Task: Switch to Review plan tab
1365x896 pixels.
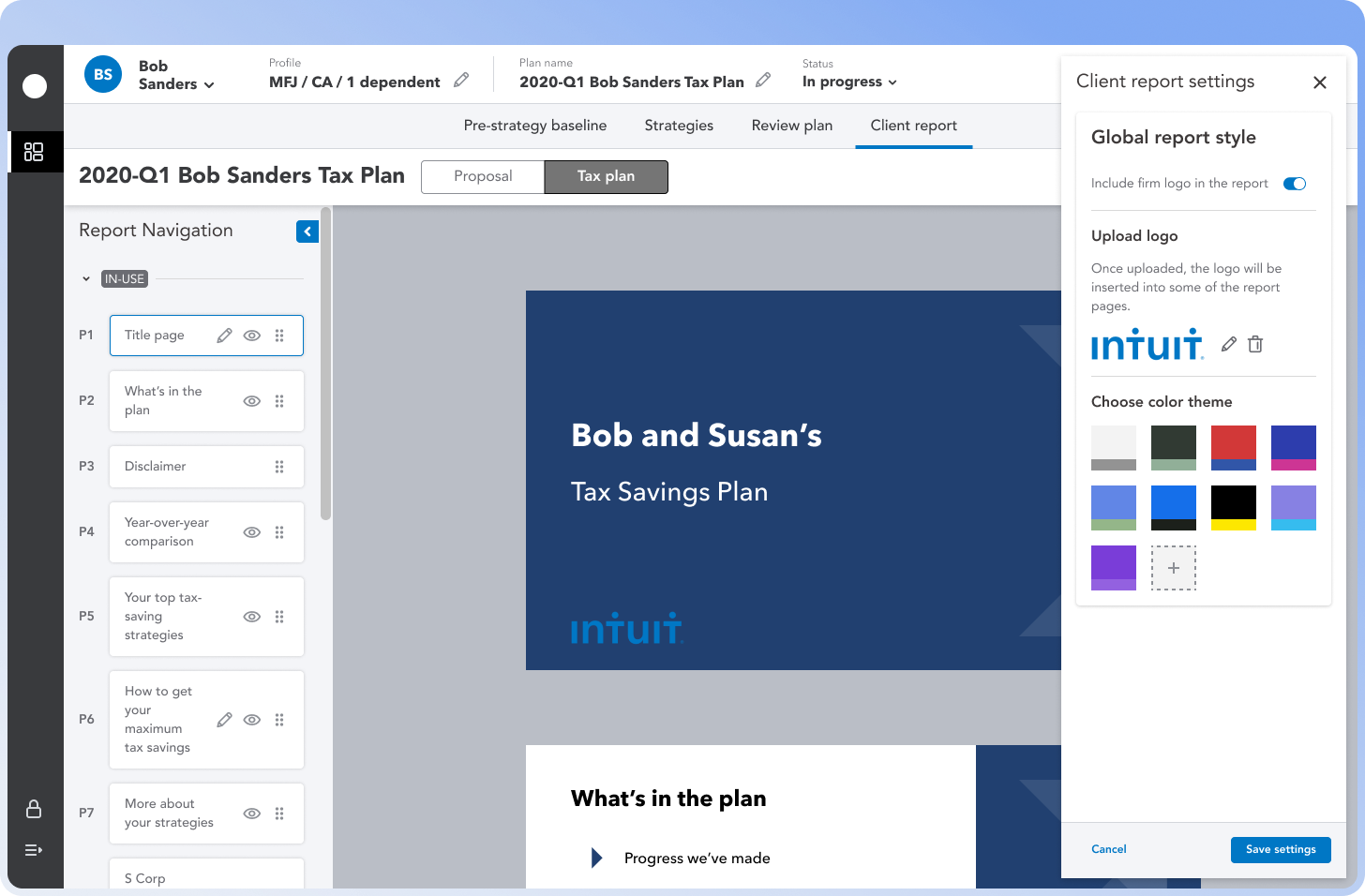Action: (x=792, y=126)
